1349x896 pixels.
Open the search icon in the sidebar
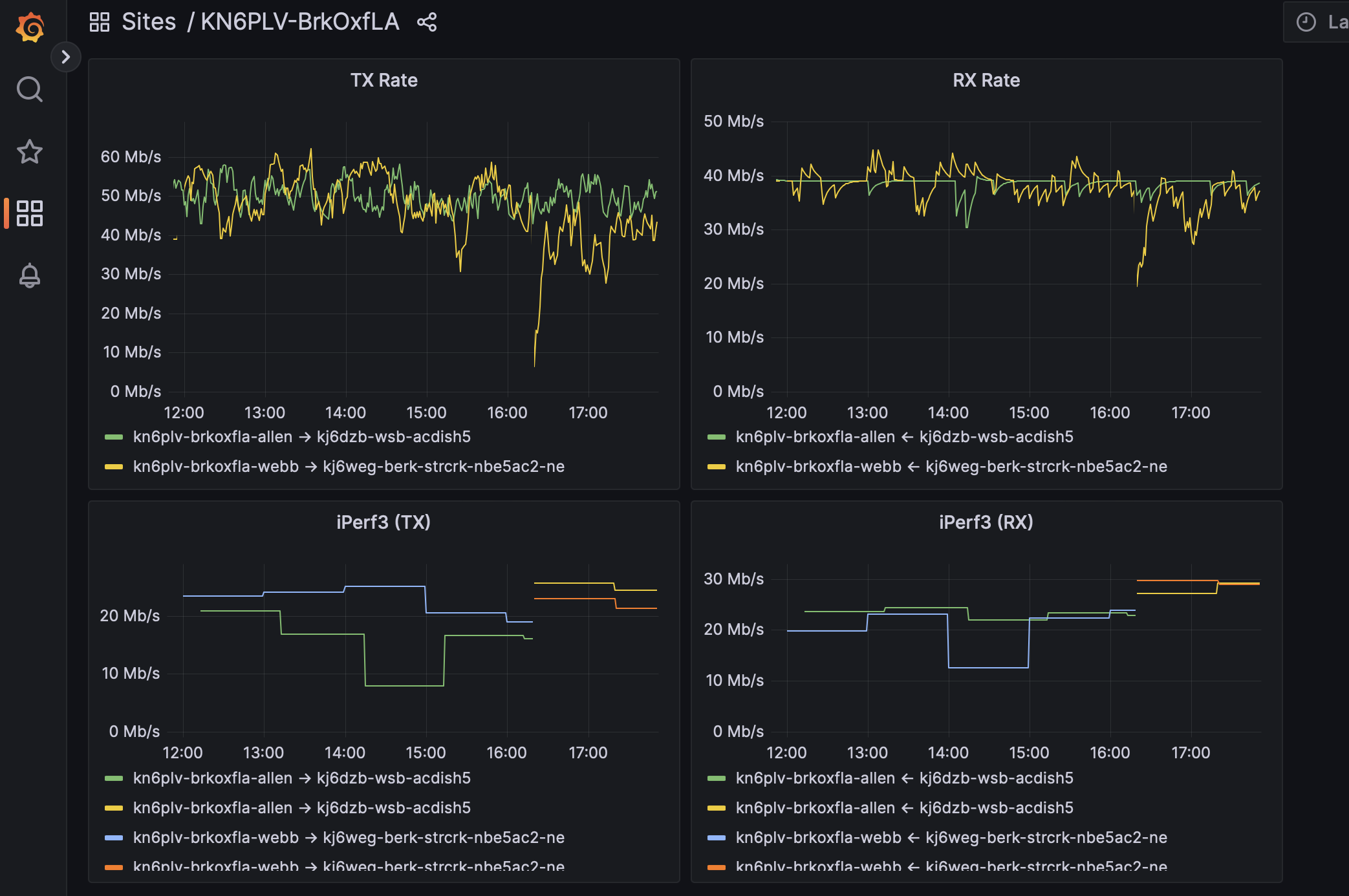(x=30, y=89)
